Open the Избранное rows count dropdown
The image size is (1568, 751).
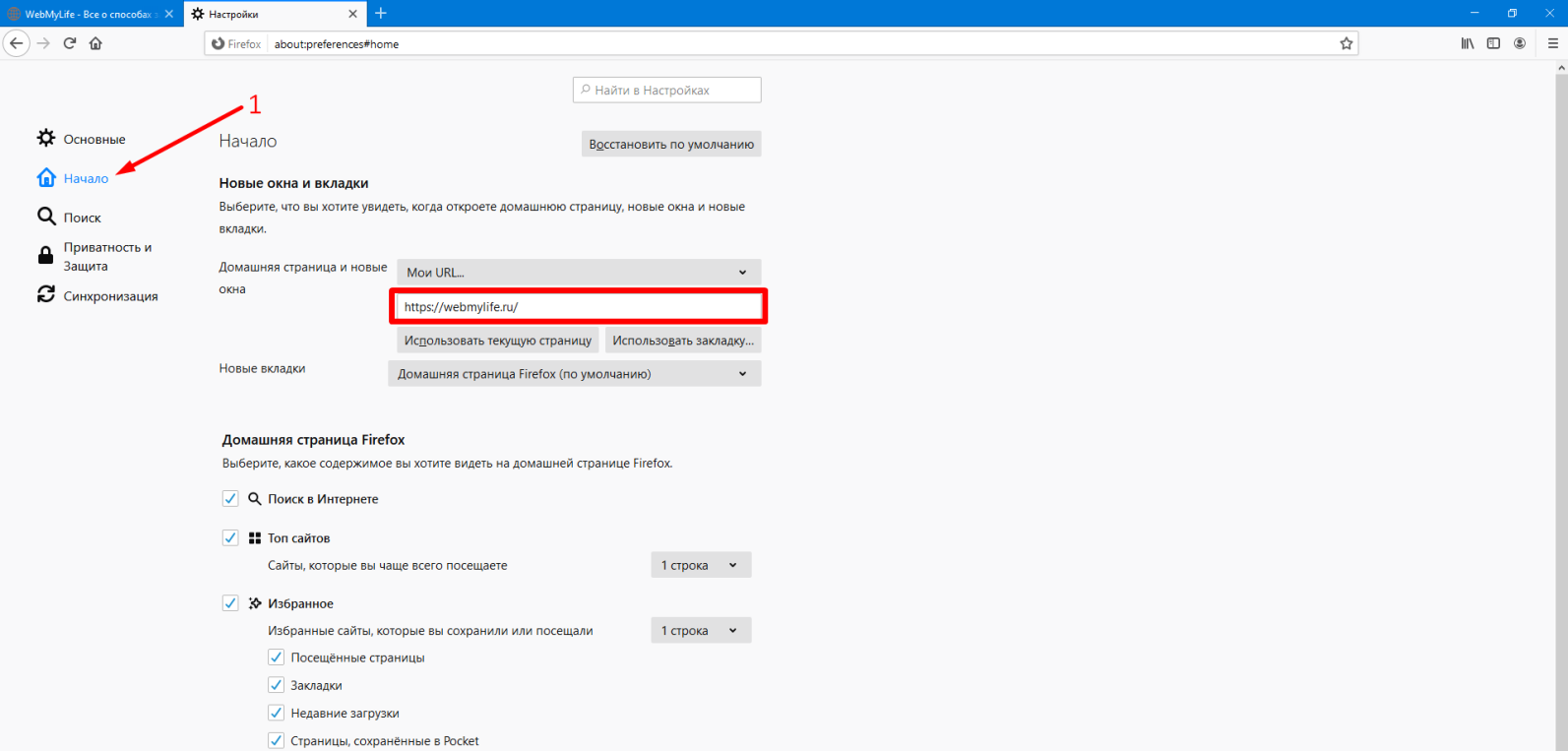click(x=701, y=630)
